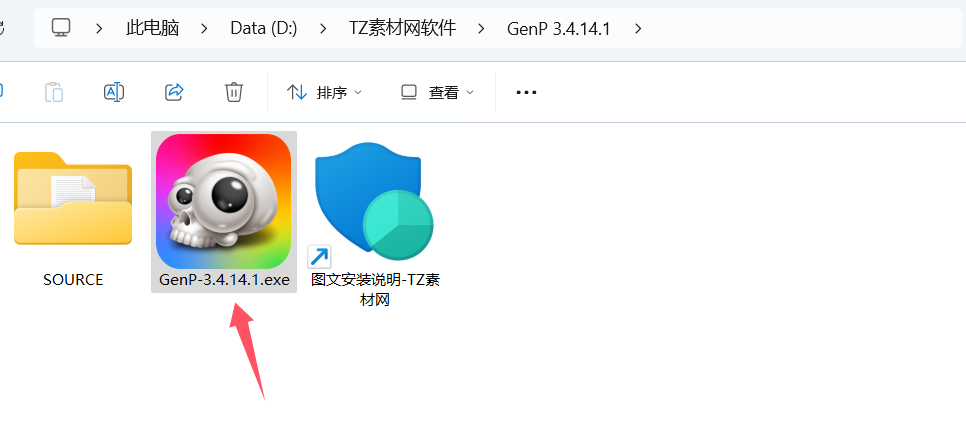Expand chevron after GenP 3.4.14.1
This screenshot has width=966, height=433.
tap(638, 28)
